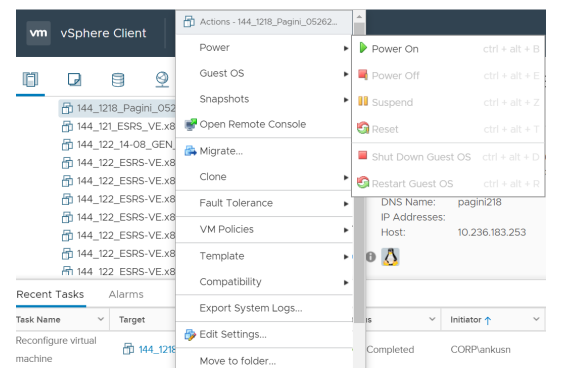Open the 144_1218 target link in tasks

(157, 349)
